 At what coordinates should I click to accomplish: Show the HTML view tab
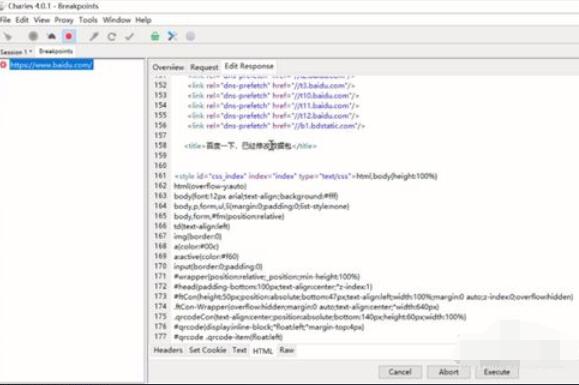(x=263, y=351)
